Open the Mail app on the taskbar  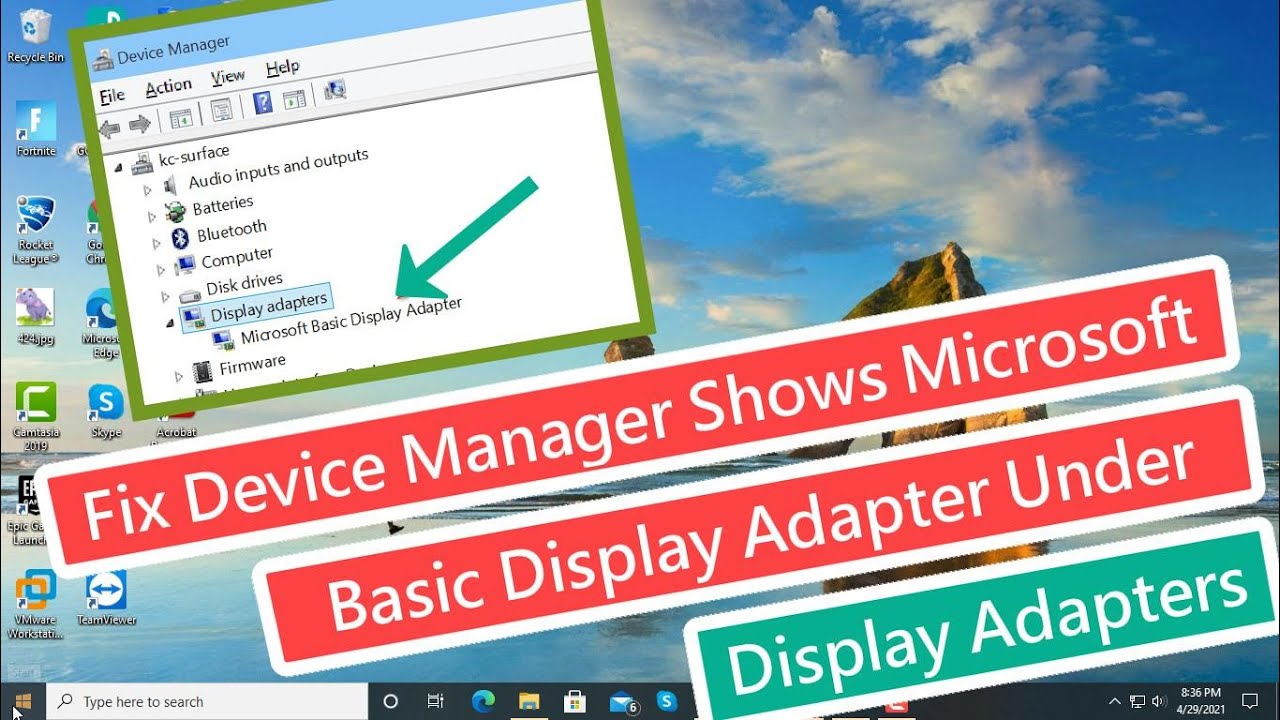622,701
